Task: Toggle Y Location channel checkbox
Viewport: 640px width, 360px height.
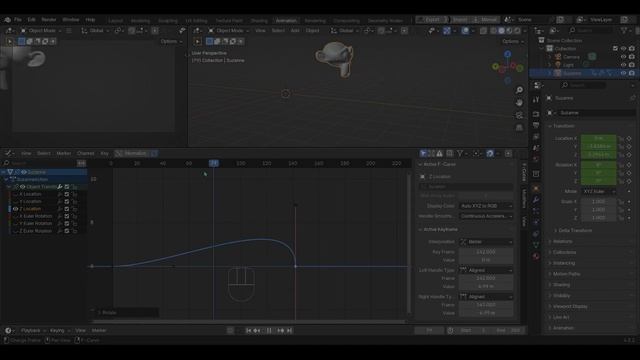Action: [x=67, y=202]
